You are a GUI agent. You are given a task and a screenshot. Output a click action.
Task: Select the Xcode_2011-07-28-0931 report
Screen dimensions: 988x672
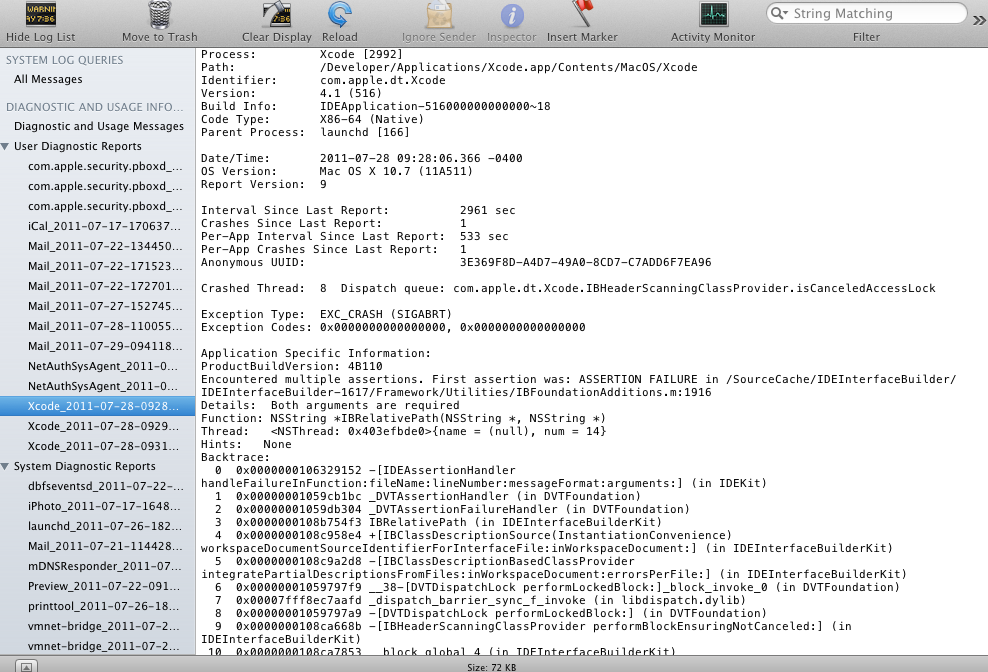coord(98,446)
